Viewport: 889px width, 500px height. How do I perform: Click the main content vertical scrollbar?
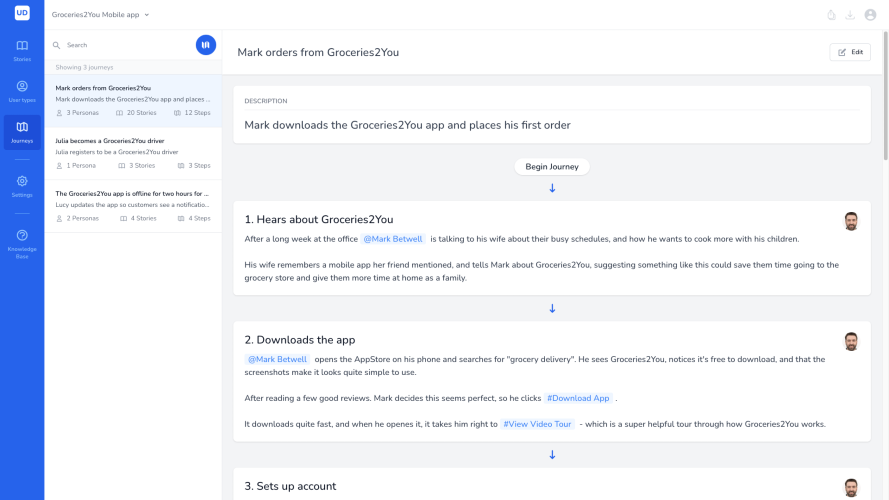(885, 95)
